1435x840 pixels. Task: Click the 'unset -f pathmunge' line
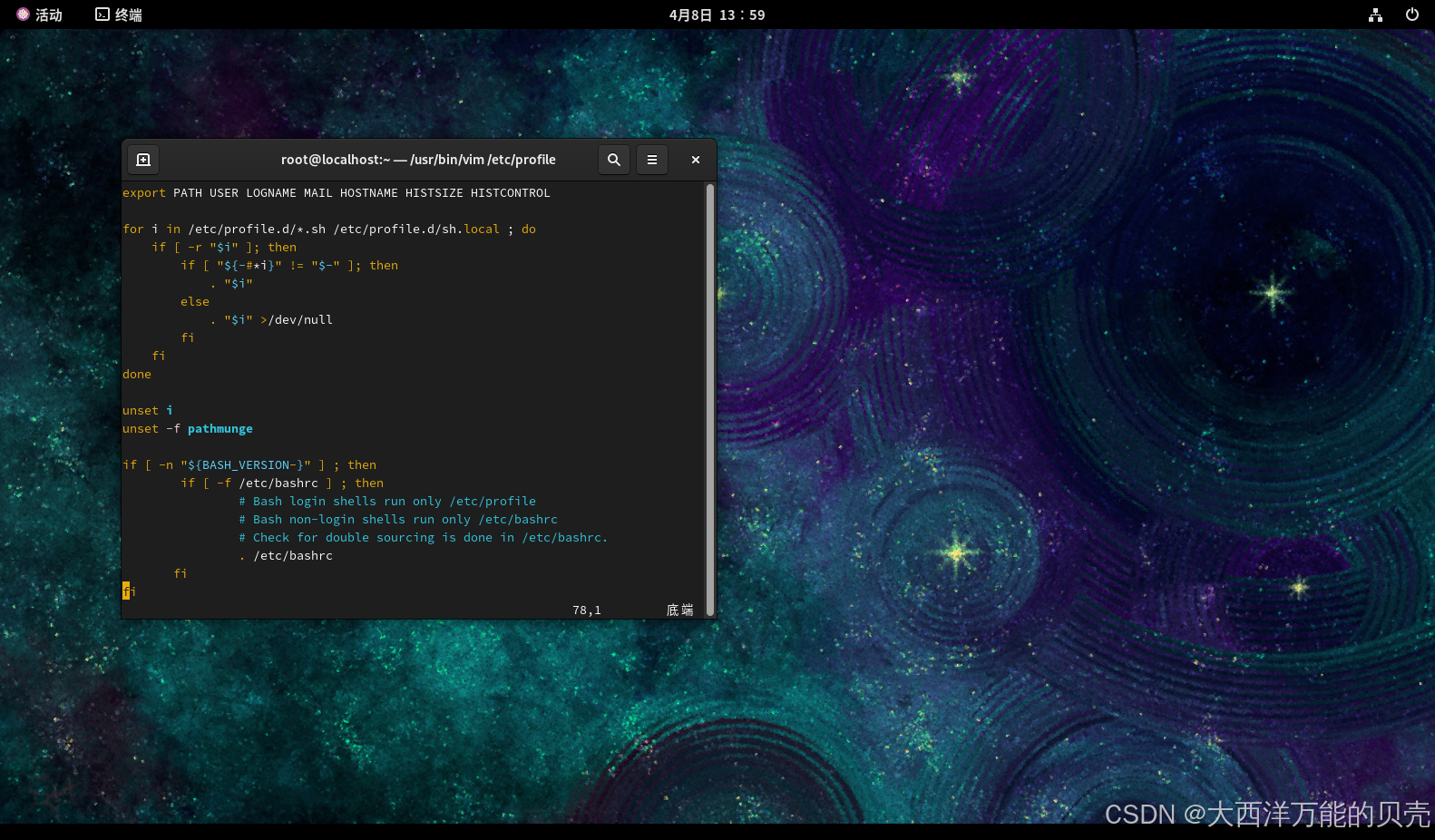tap(188, 429)
